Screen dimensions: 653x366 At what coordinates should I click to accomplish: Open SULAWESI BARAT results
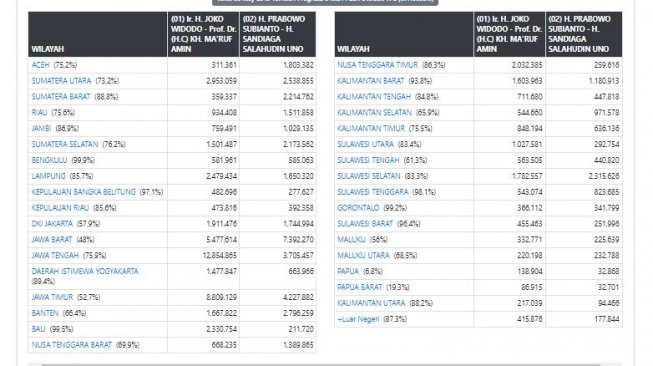tap(365, 224)
